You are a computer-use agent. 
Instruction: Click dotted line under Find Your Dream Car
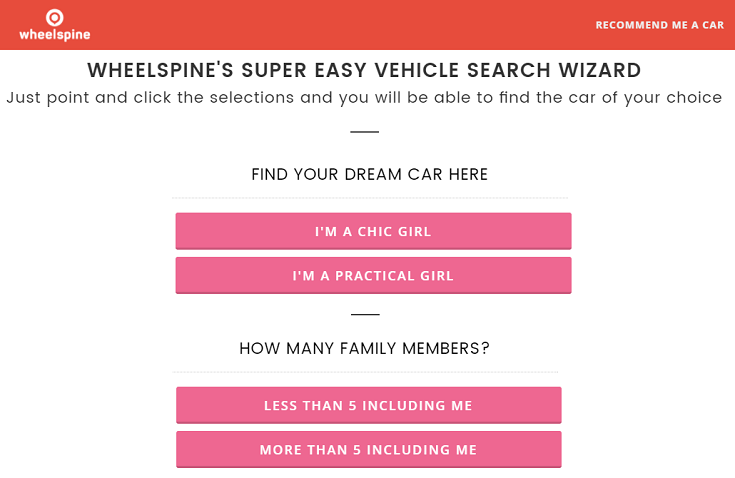[x=370, y=198]
